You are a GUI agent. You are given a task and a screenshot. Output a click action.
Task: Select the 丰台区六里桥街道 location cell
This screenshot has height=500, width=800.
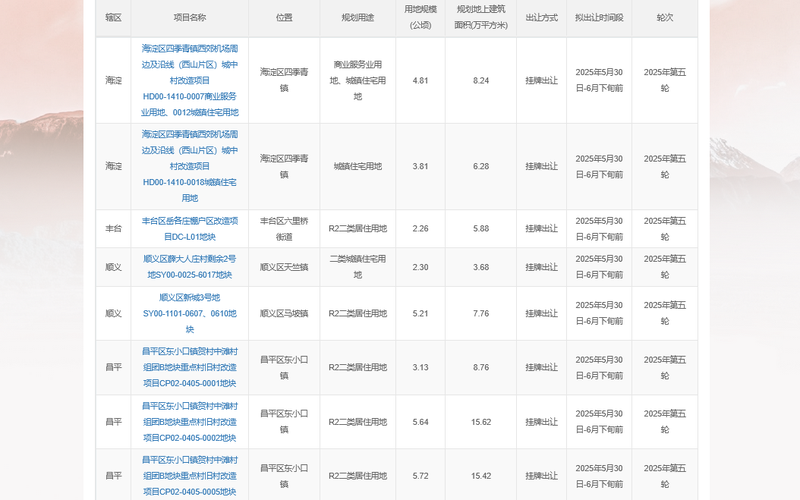pos(284,229)
